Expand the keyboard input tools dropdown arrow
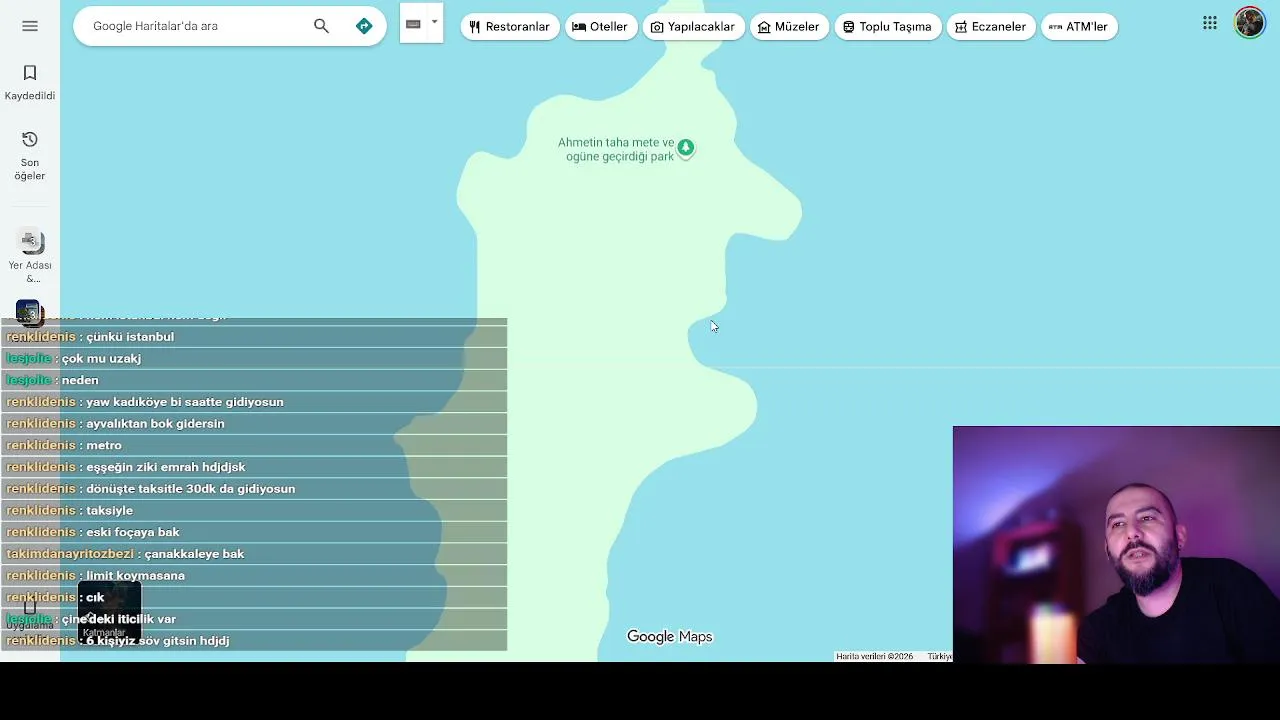Viewport: 1280px width, 720px height. [434, 22]
